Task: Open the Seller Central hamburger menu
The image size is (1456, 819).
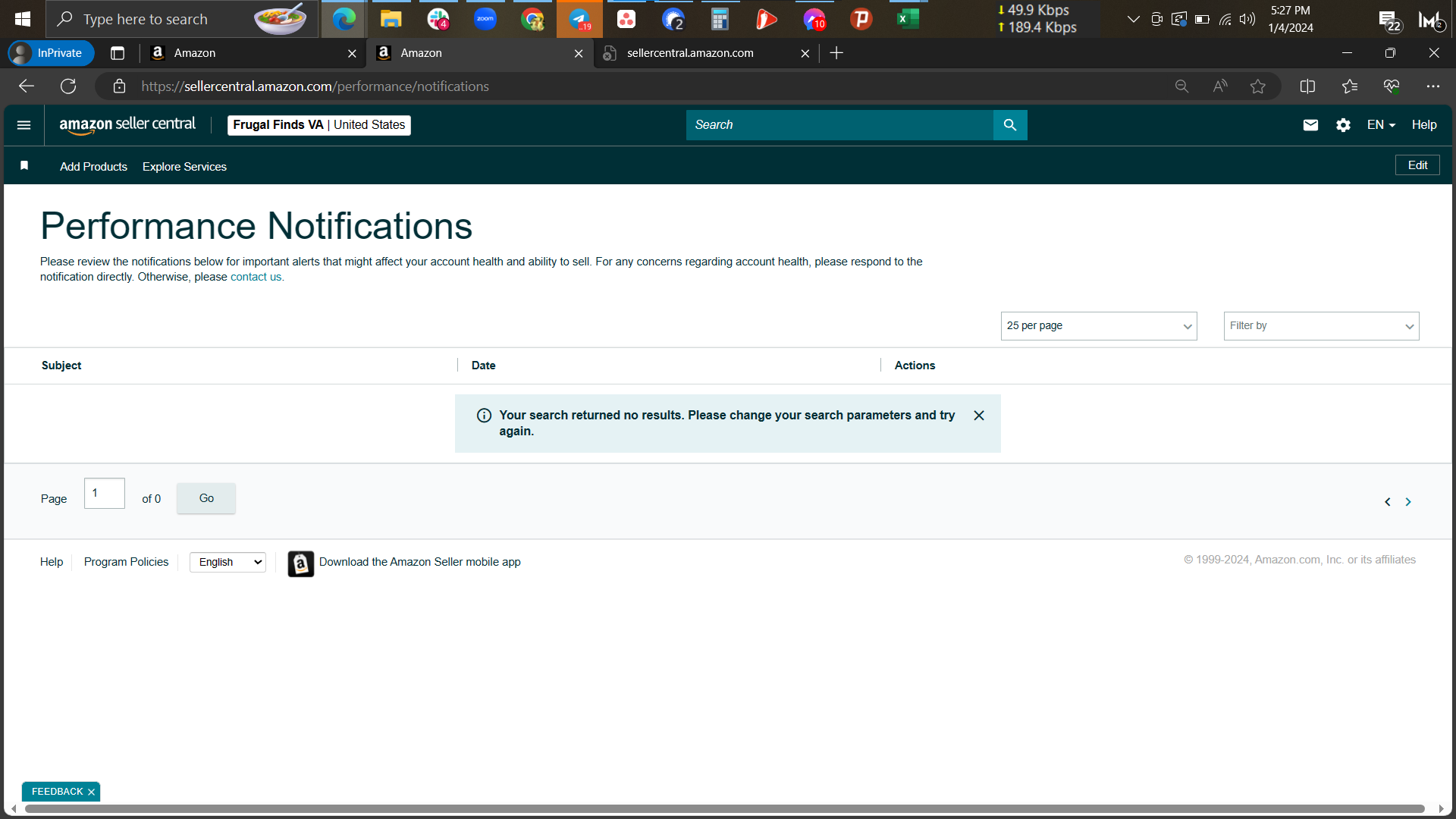Action: [x=24, y=125]
